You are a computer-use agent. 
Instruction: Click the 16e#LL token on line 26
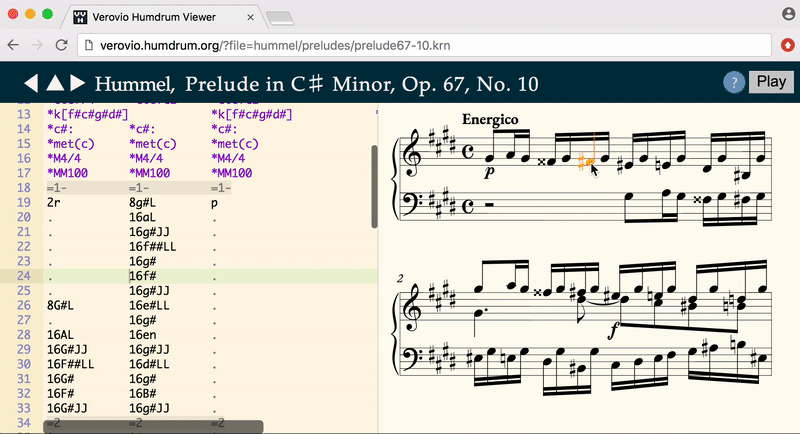point(149,305)
